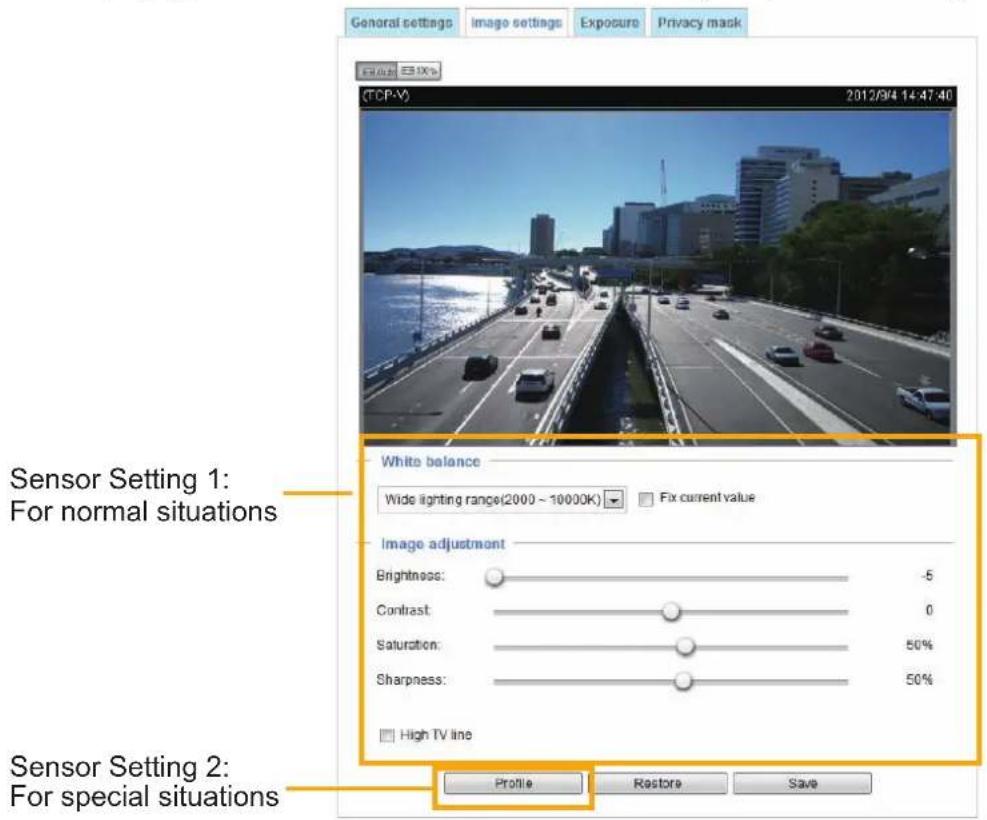Image resolution: width=987 pixels, height=820 pixels.
Task: Click the Brightness value -5
Action: click(927, 576)
